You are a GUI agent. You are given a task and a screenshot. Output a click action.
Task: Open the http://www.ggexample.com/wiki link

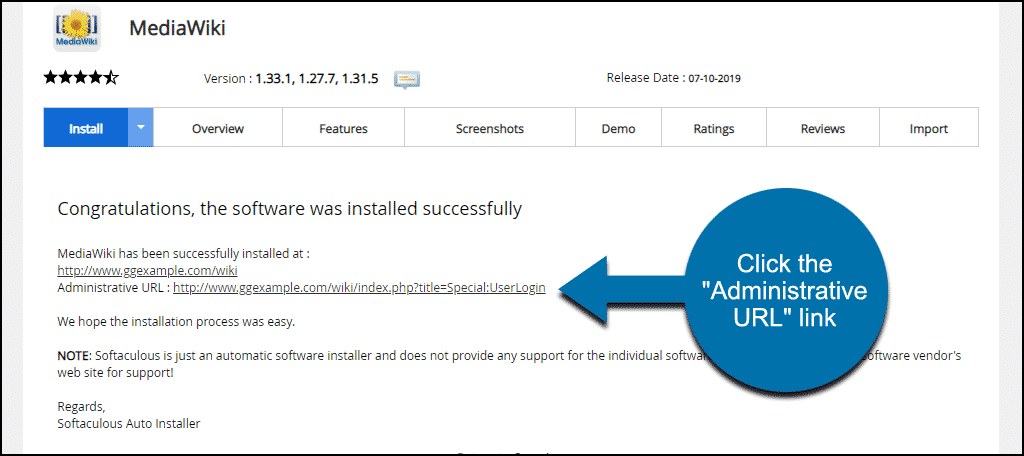click(148, 270)
